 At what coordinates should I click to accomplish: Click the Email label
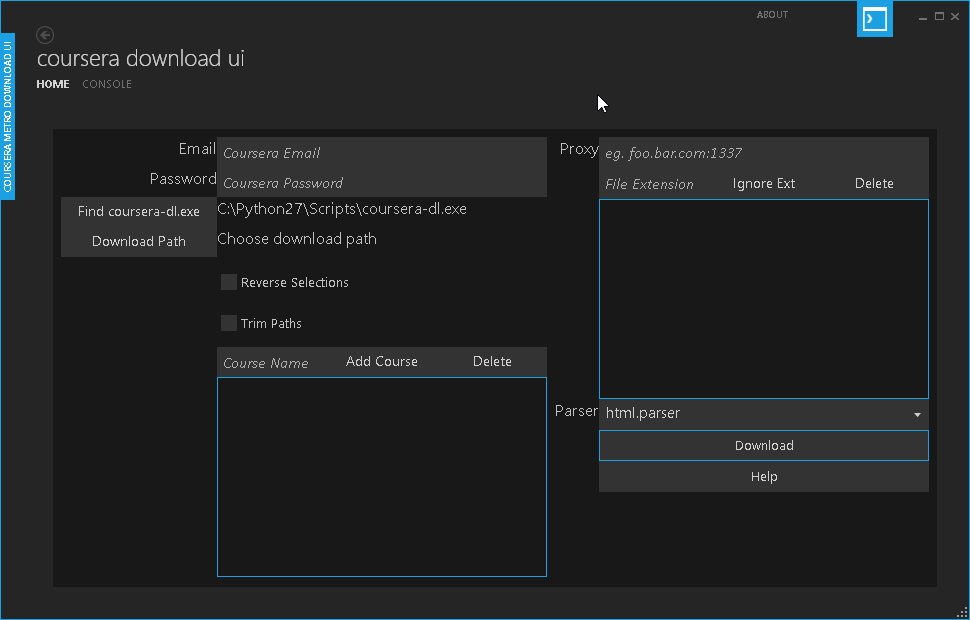click(x=197, y=149)
